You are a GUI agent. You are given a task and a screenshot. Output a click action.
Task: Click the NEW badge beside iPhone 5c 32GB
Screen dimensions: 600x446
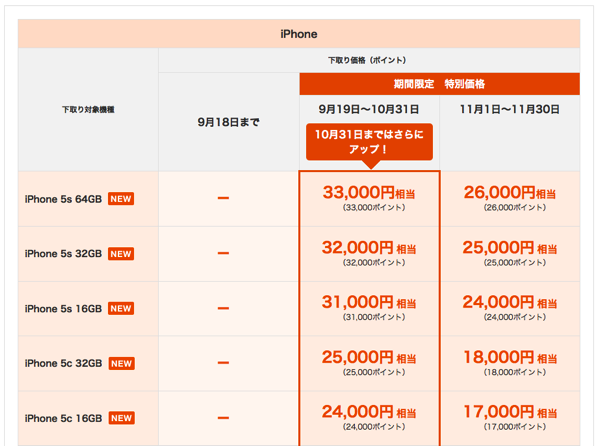(x=122, y=363)
